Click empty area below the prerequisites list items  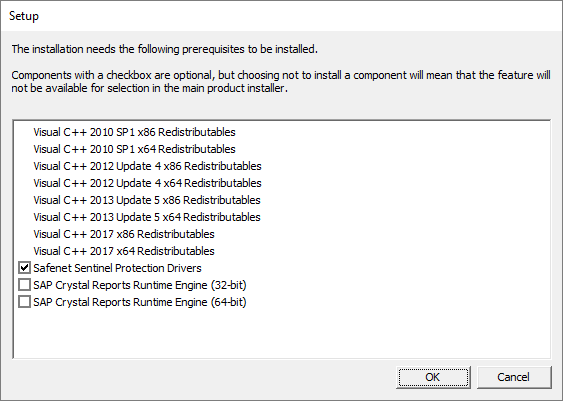[x=282, y=334]
